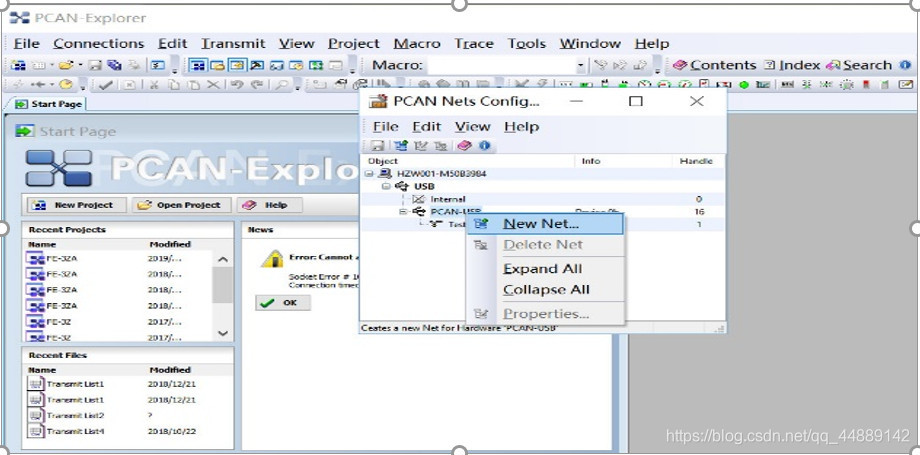920x455 pixels.
Task: Click the yellow clock icon in the connection toolbar
Action: click(x=66, y=85)
